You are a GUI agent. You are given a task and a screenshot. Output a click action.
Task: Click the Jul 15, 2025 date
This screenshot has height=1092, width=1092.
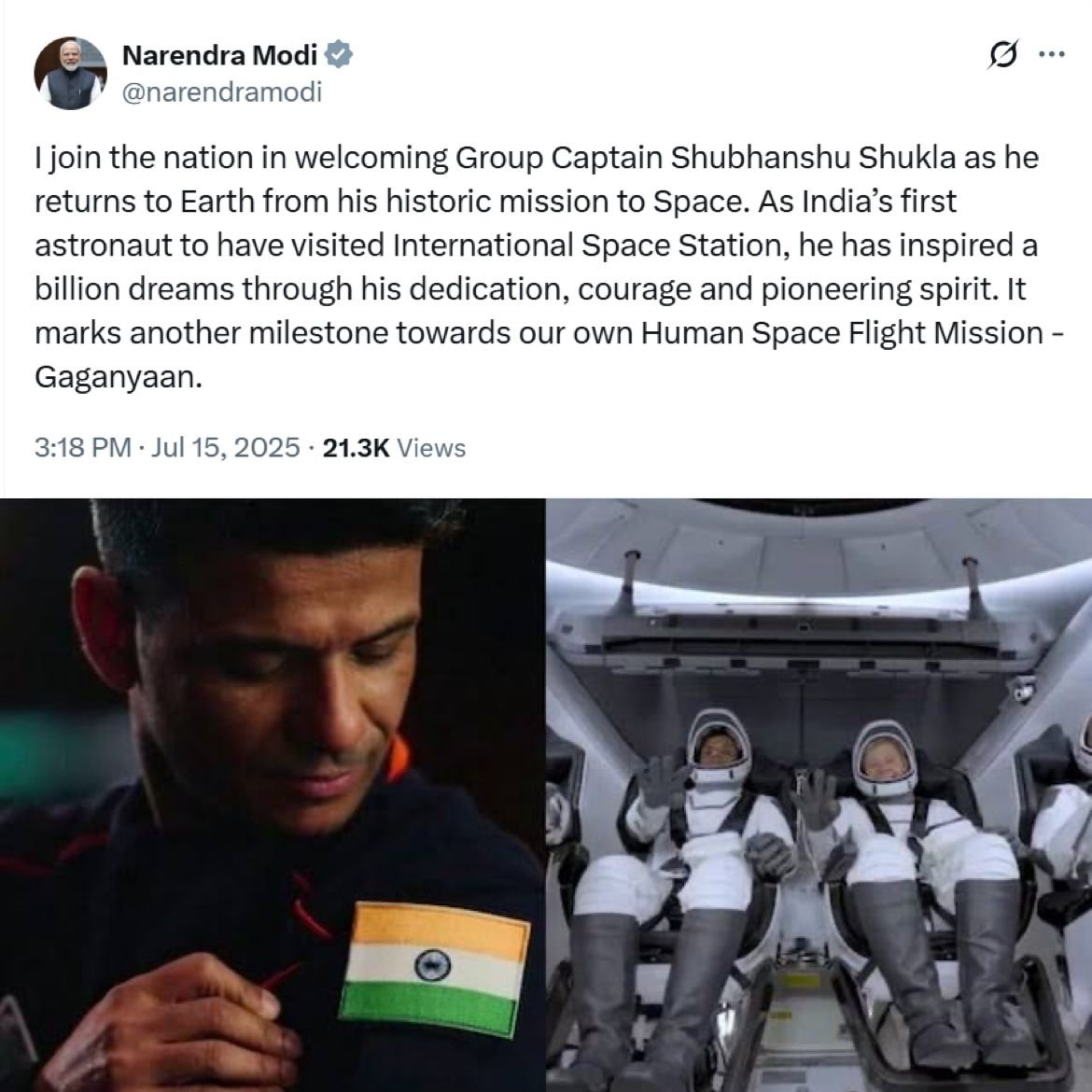225,448
